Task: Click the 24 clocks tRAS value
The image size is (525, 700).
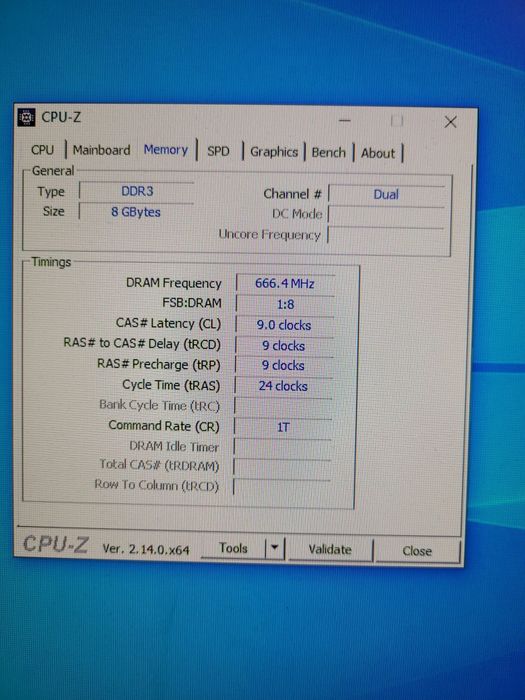Action: [x=283, y=386]
